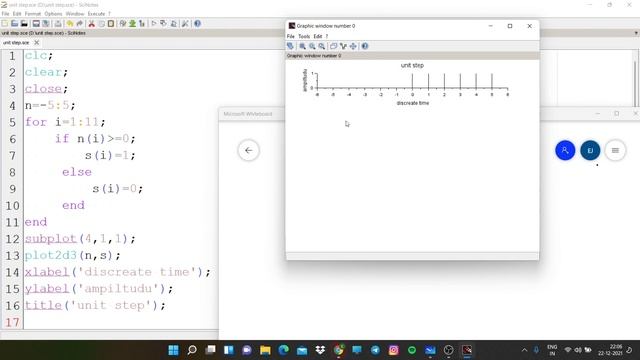This screenshot has height=360, width=640.
Task: Open the SciNotes Execute menu
Action: [x=96, y=13]
